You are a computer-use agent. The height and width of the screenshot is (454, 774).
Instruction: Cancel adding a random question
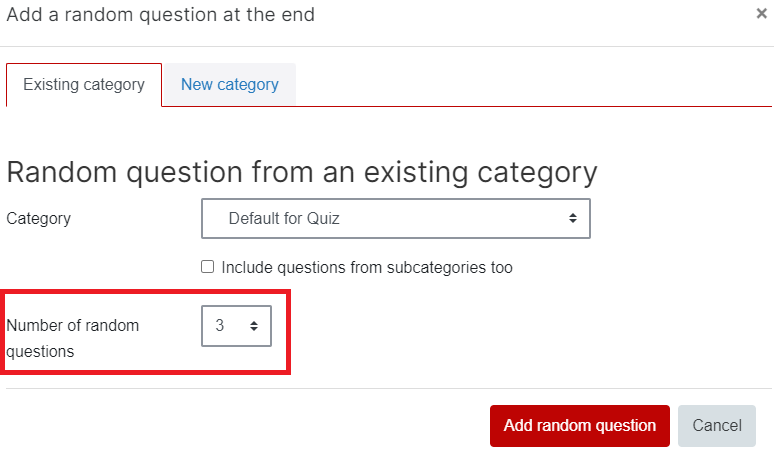pos(717,425)
